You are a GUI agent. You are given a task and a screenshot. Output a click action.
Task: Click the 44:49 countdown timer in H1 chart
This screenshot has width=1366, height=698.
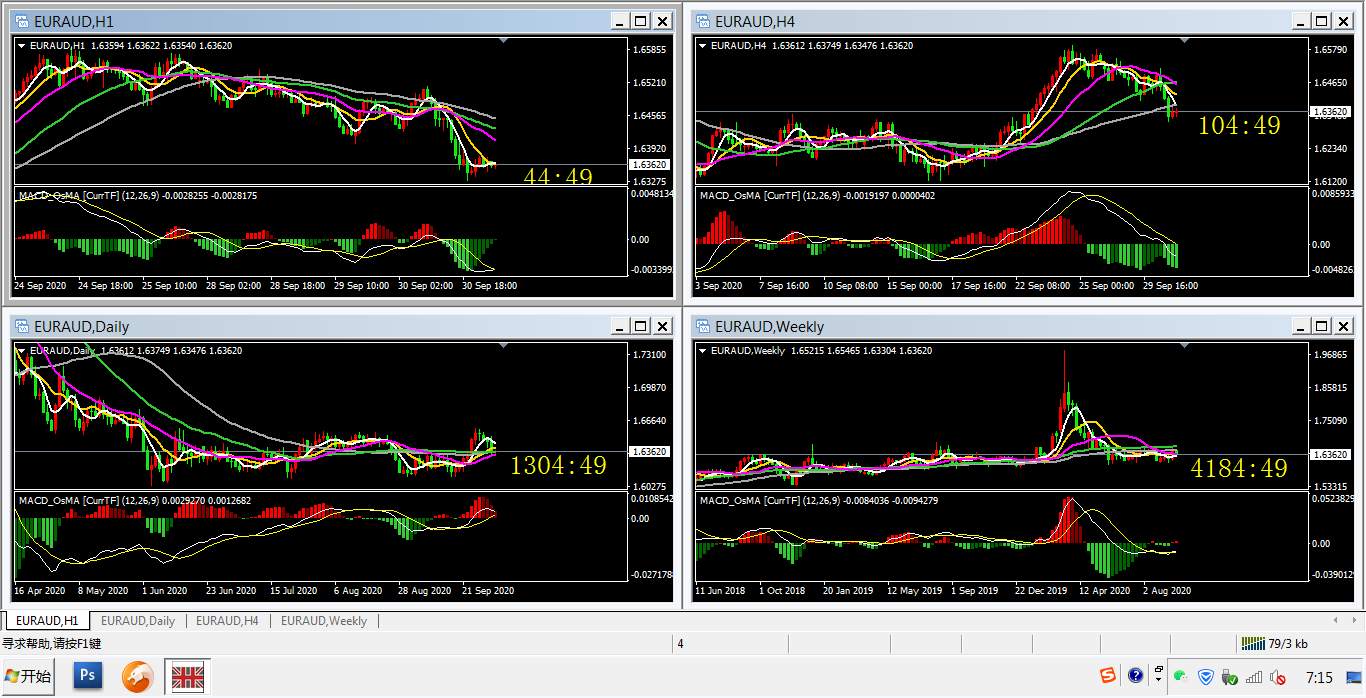click(x=558, y=177)
